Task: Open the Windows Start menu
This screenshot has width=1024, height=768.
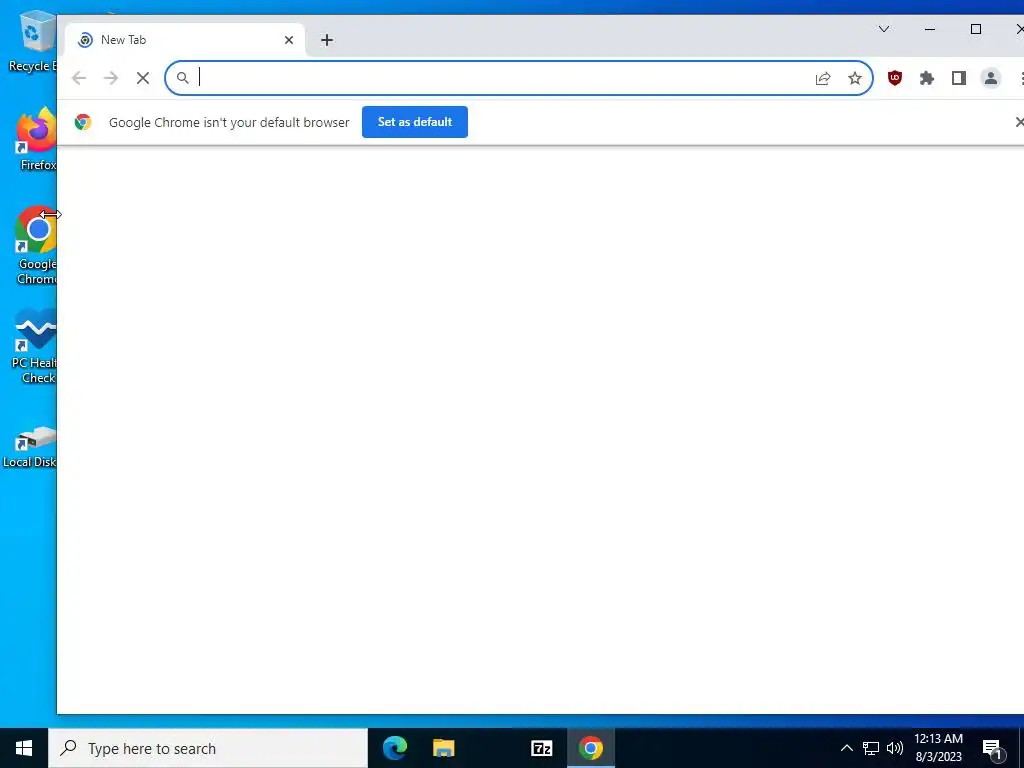Action: 24,748
